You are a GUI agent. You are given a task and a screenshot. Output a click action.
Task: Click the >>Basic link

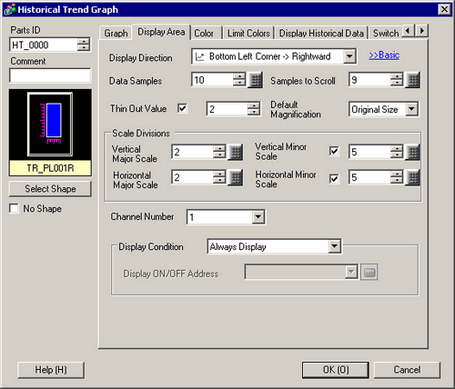pyautogui.click(x=384, y=55)
